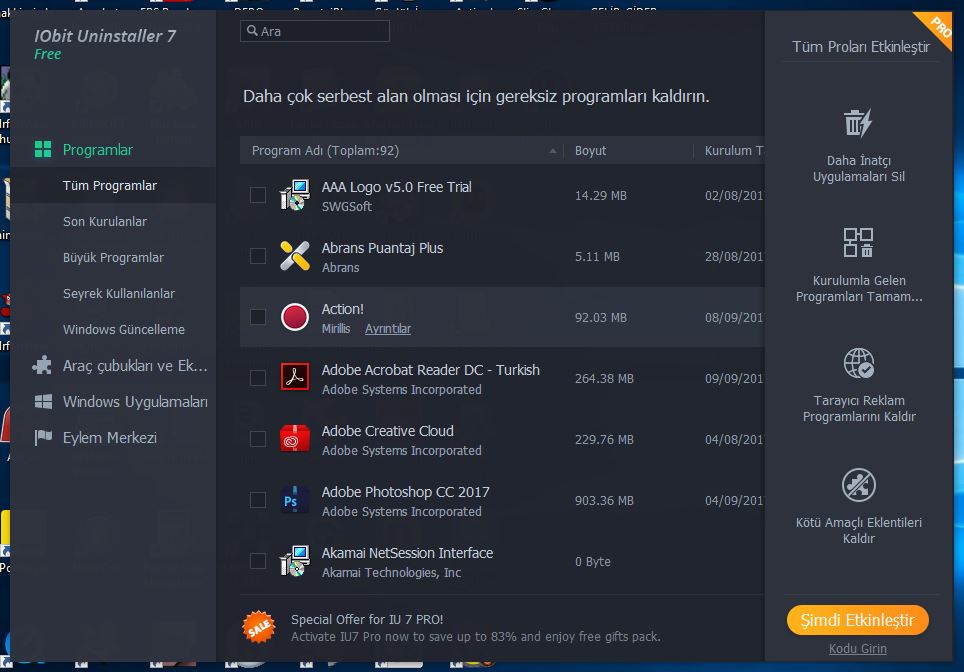Open Son Kurulanlar in the sidebar
The width and height of the screenshot is (964, 672).
point(105,221)
